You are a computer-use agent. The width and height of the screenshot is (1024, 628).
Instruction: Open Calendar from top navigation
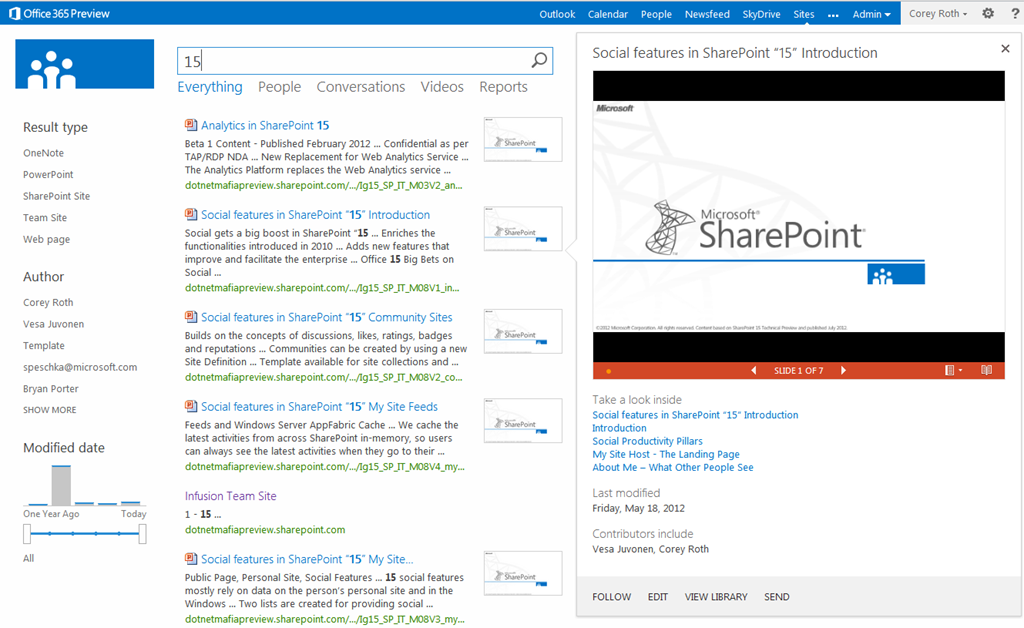(607, 14)
